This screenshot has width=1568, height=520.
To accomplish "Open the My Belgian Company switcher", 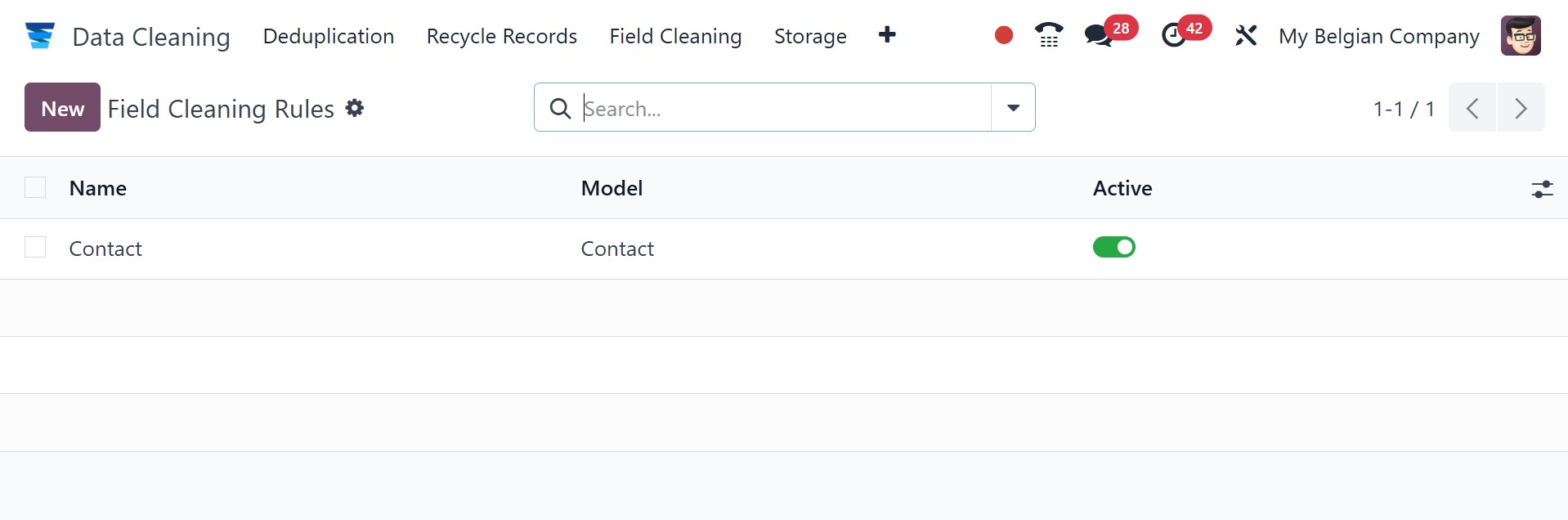I will click(x=1378, y=36).
